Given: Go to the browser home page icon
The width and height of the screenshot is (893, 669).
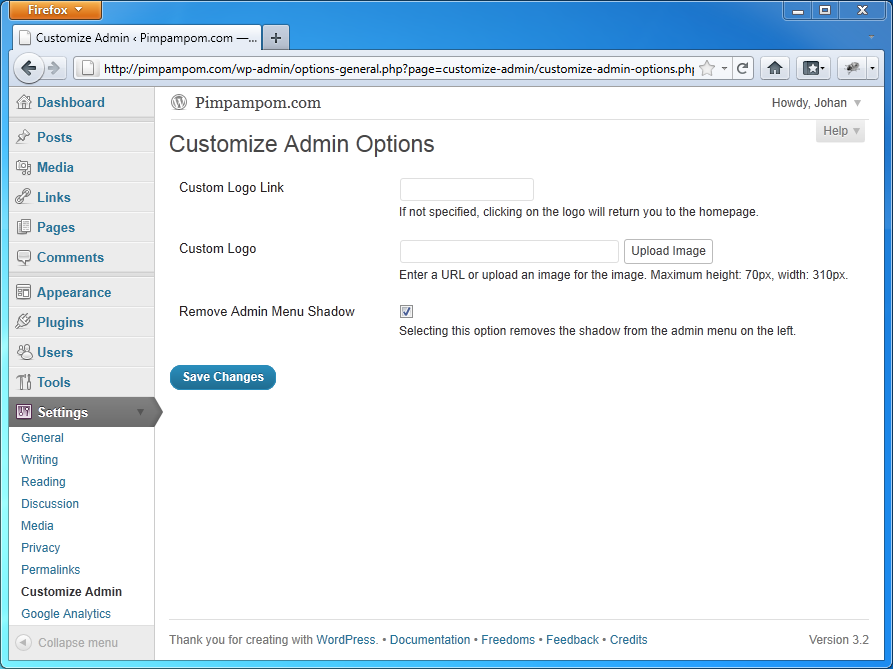Looking at the screenshot, I should click(x=775, y=69).
